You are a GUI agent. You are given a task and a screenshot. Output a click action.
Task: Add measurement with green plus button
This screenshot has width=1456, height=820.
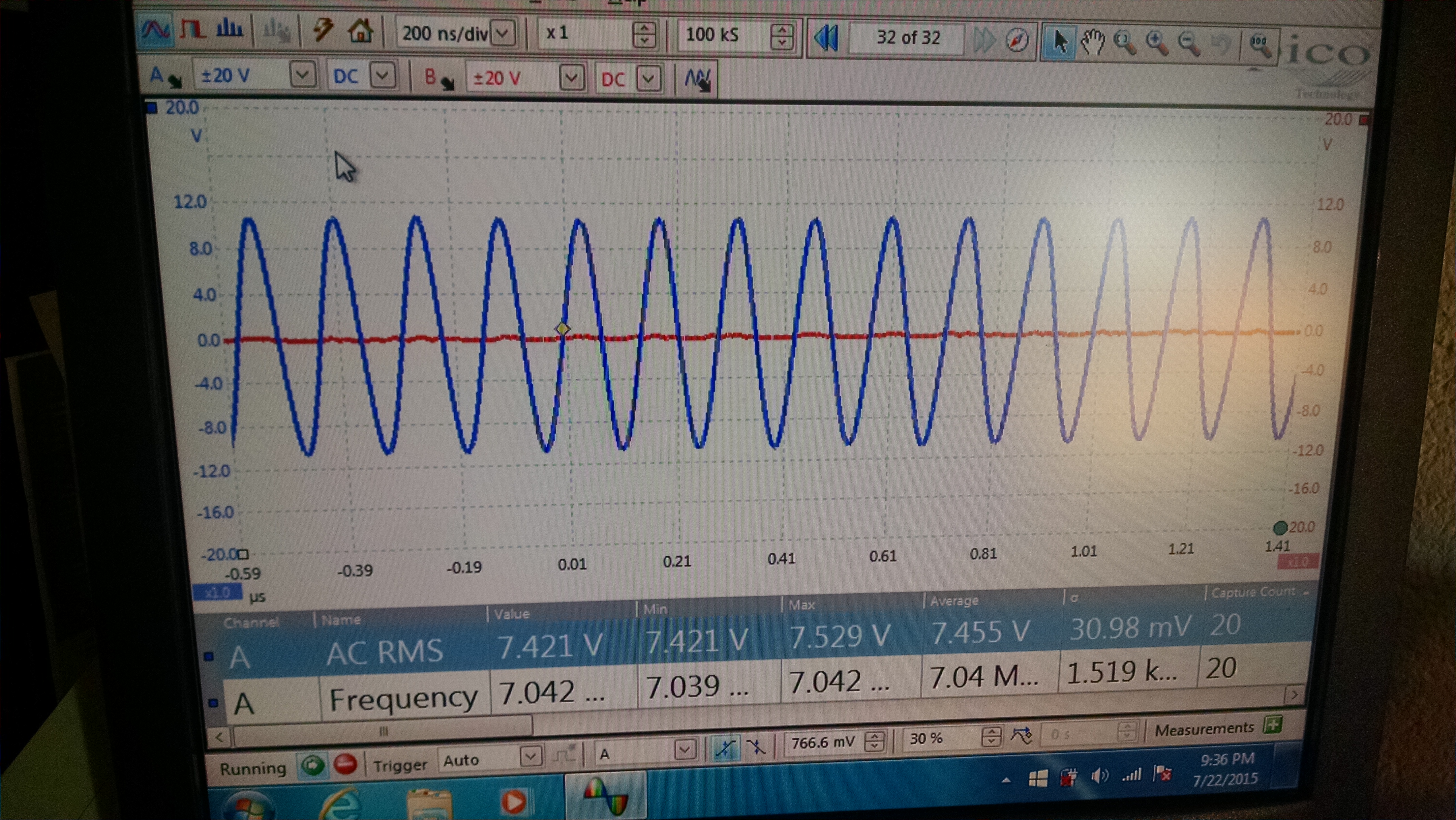tap(1273, 725)
